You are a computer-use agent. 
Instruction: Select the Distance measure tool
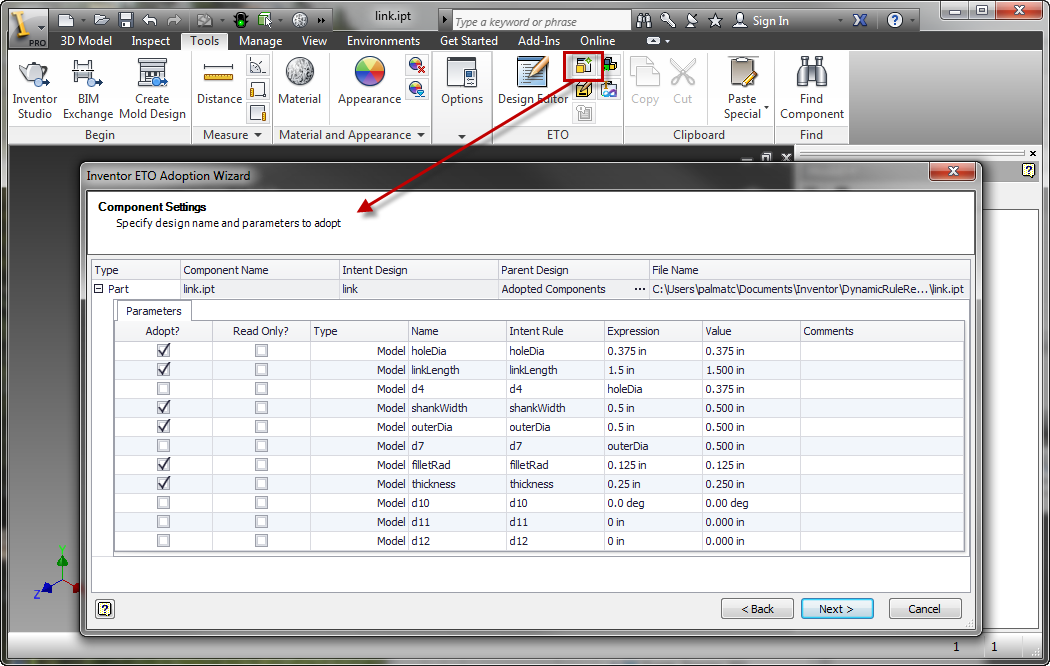pyautogui.click(x=219, y=83)
